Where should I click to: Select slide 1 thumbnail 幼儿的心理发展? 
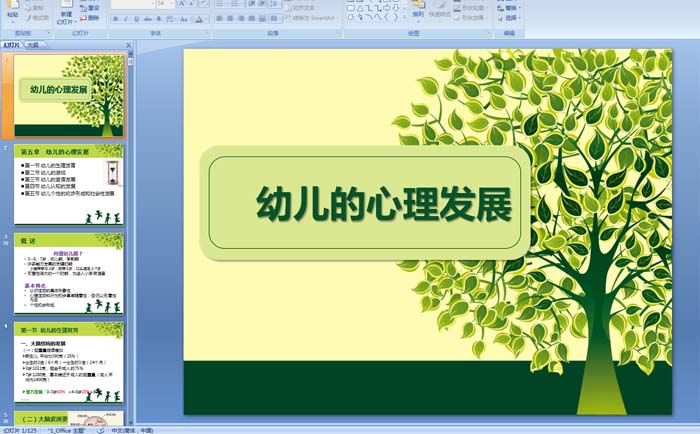click(69, 95)
